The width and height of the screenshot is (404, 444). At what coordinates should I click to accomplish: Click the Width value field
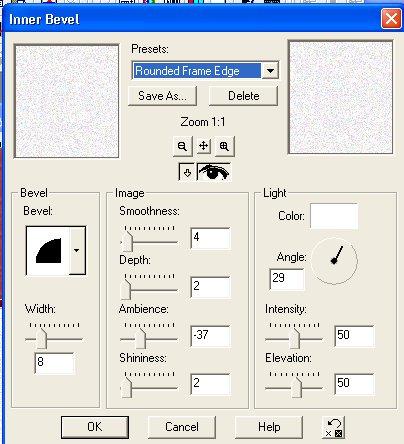click(54, 362)
